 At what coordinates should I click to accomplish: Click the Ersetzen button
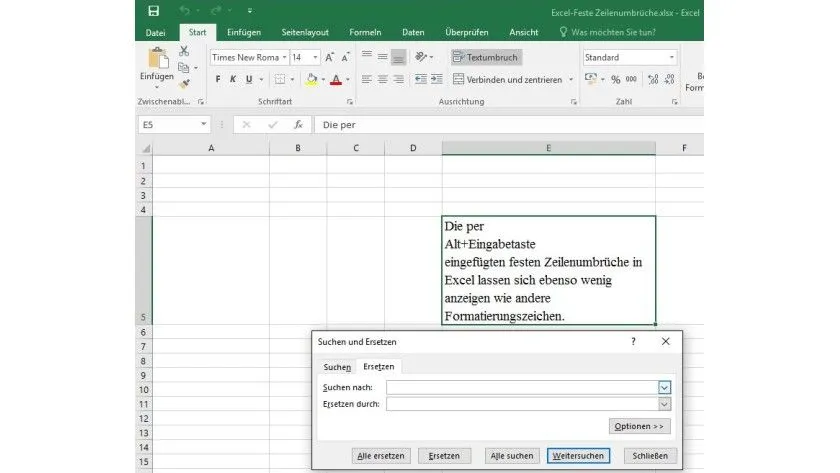(x=444, y=456)
